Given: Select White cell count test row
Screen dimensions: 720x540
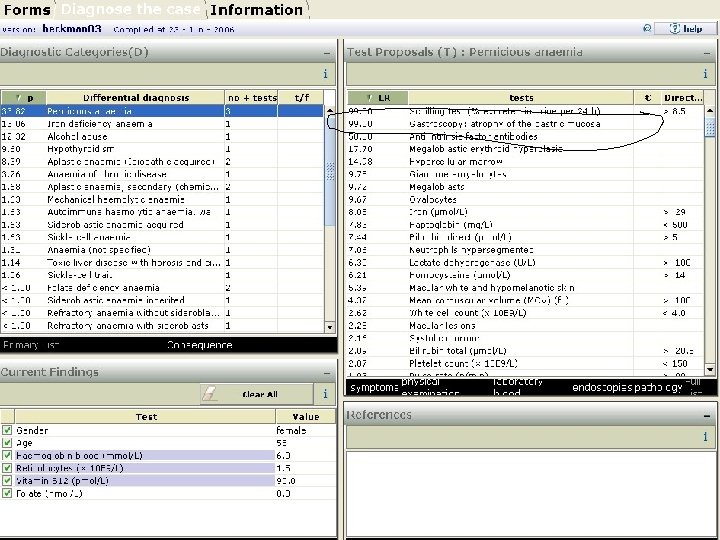Looking at the screenshot, I should coord(525,313).
